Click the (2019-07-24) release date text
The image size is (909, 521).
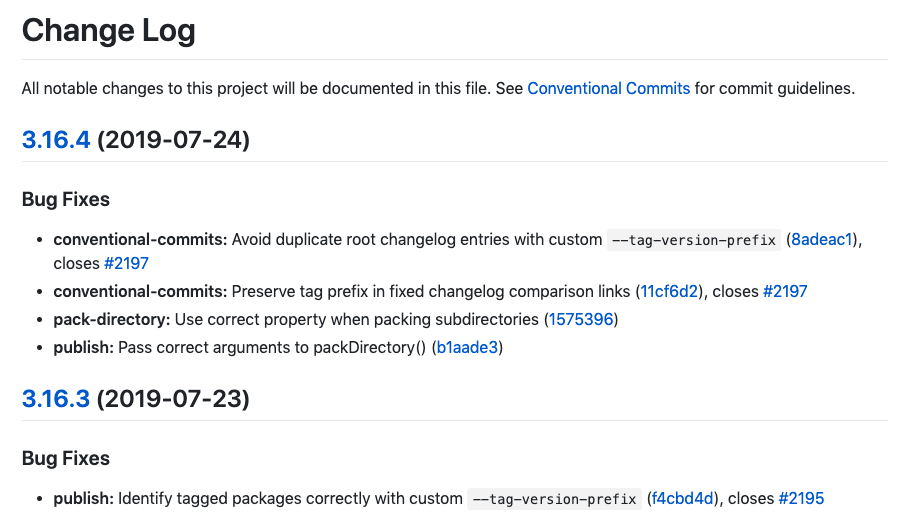point(173,140)
